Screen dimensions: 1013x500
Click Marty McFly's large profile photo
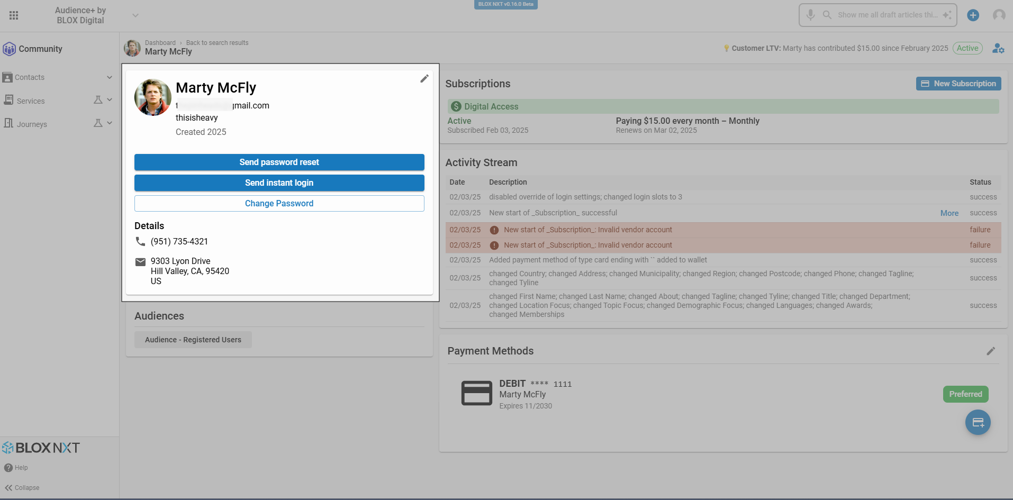click(x=152, y=98)
